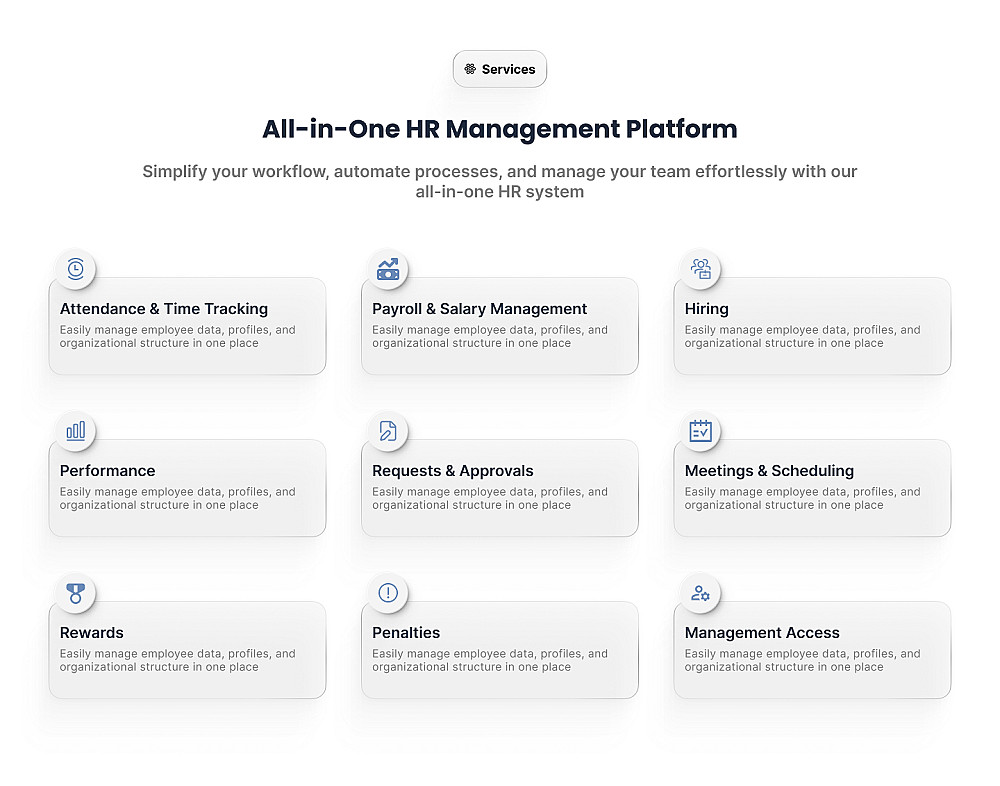The height and width of the screenshot is (786, 1000).
Task: Click the Penalties exclamation icon
Action: point(388,593)
